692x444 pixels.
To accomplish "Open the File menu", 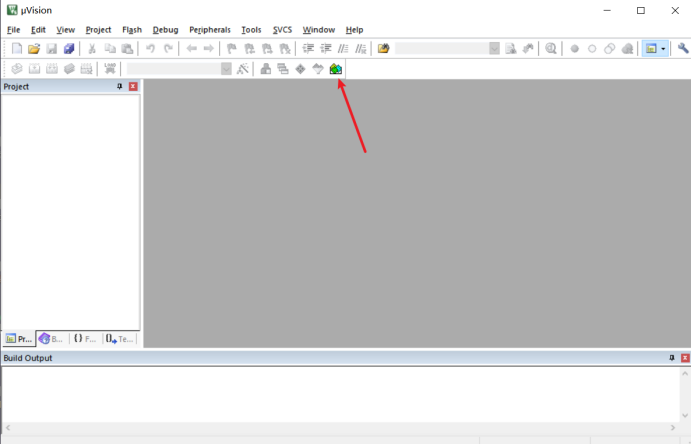I will coord(14,30).
